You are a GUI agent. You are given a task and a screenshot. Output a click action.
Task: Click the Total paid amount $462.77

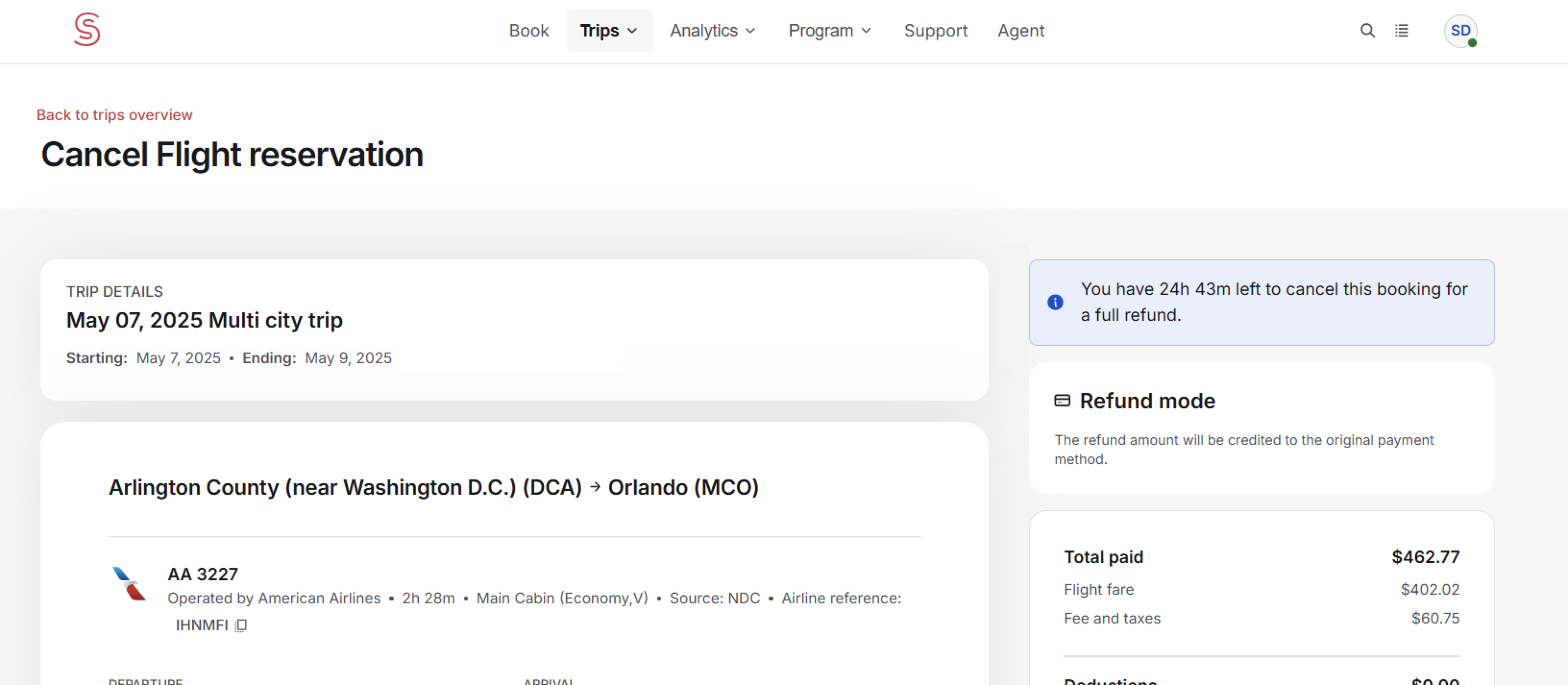pos(1425,557)
